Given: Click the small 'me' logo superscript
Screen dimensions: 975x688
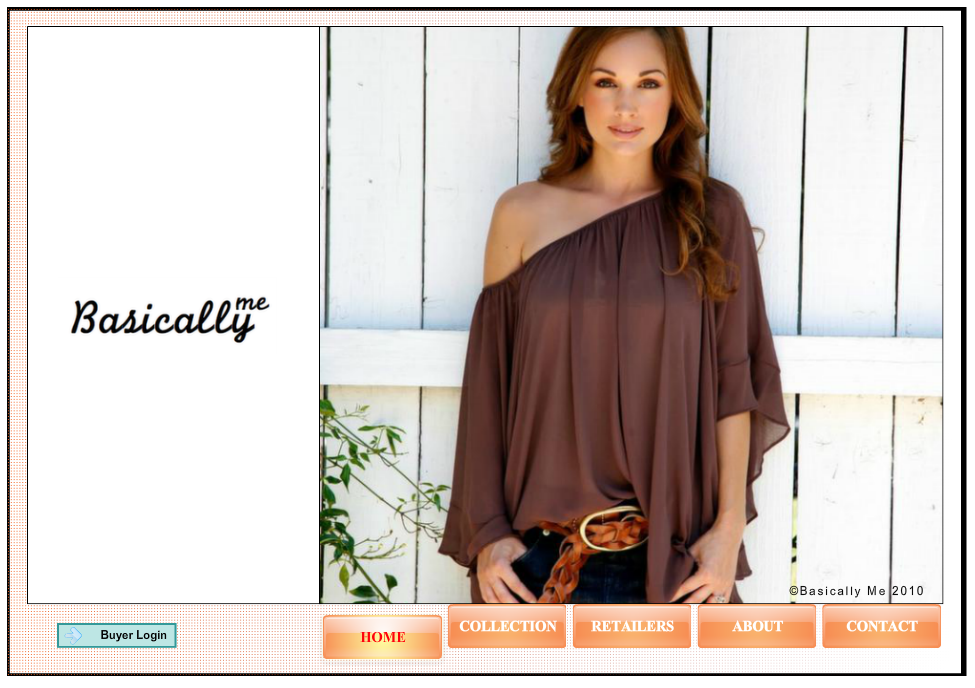Looking at the screenshot, I should (x=252, y=304).
